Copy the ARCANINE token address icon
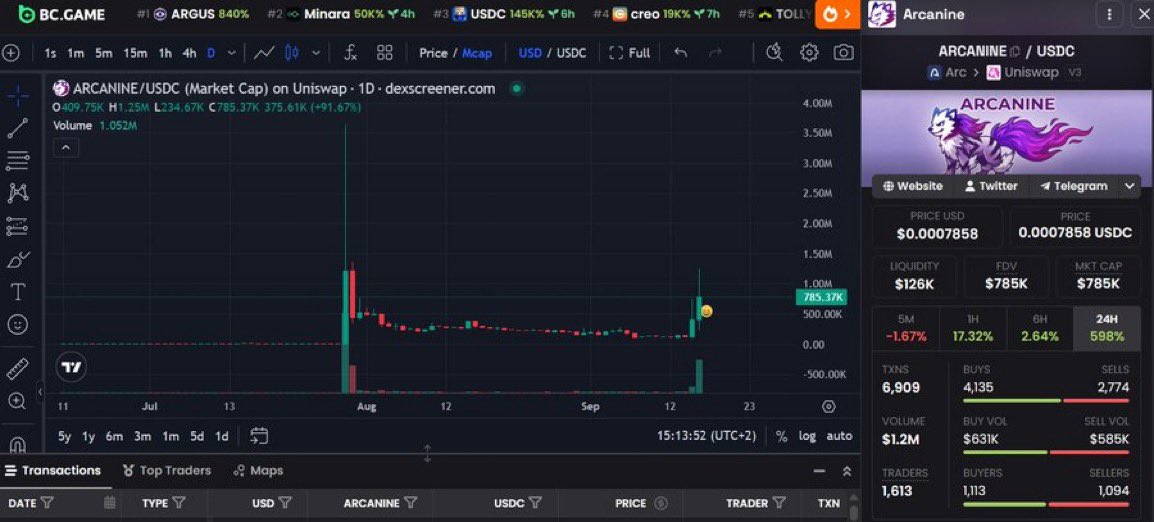 1016,52
